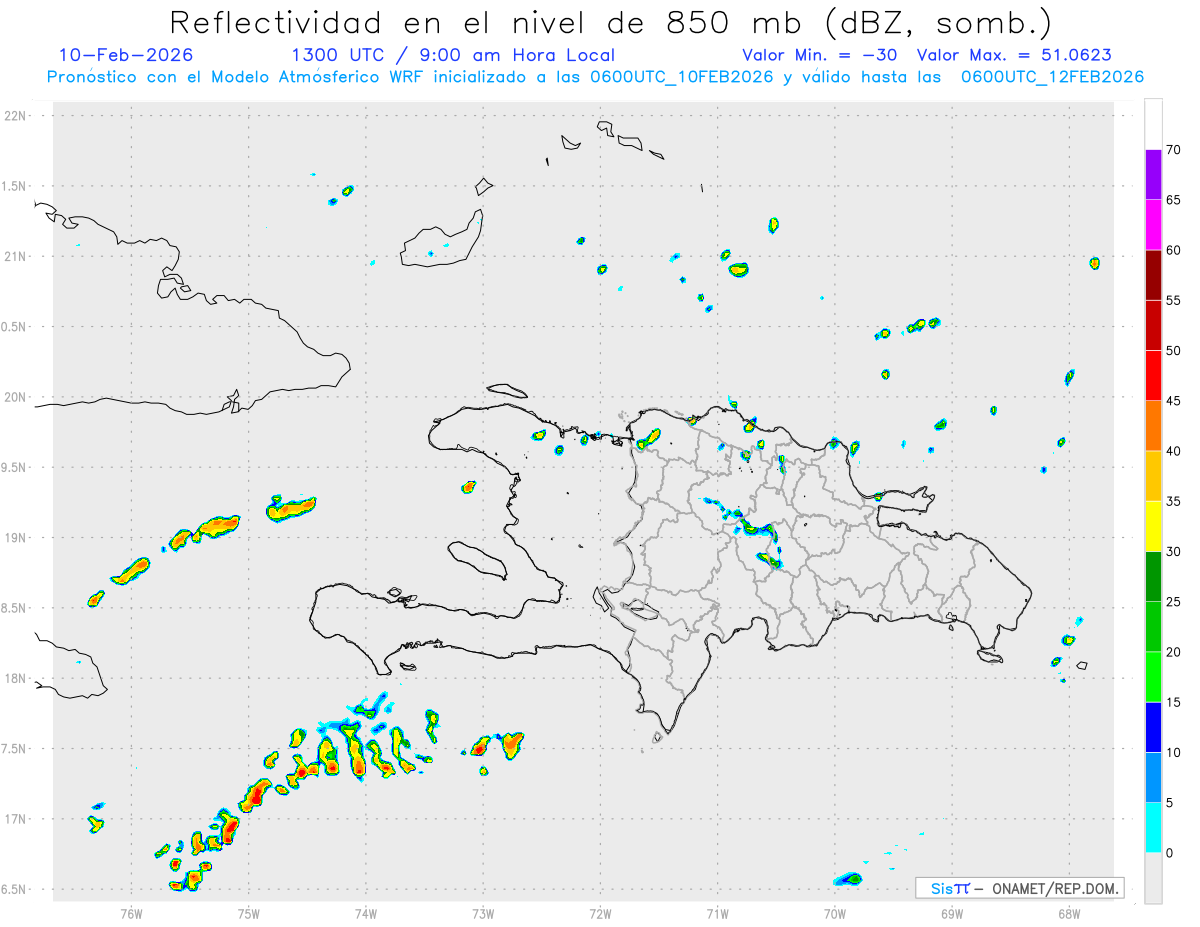The width and height of the screenshot is (1200, 927).
Task: Click the cyan 0-5 dBZ legend swatch
Action: [x=1153, y=828]
